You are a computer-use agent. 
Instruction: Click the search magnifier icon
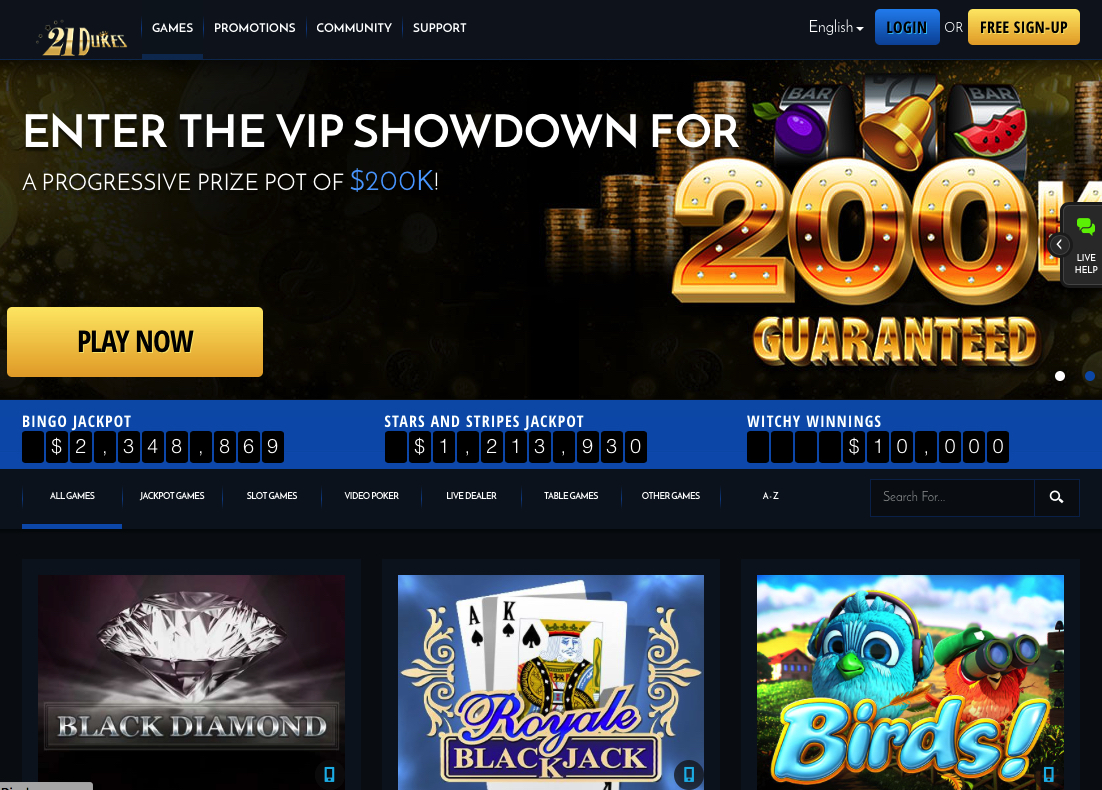tap(1056, 498)
